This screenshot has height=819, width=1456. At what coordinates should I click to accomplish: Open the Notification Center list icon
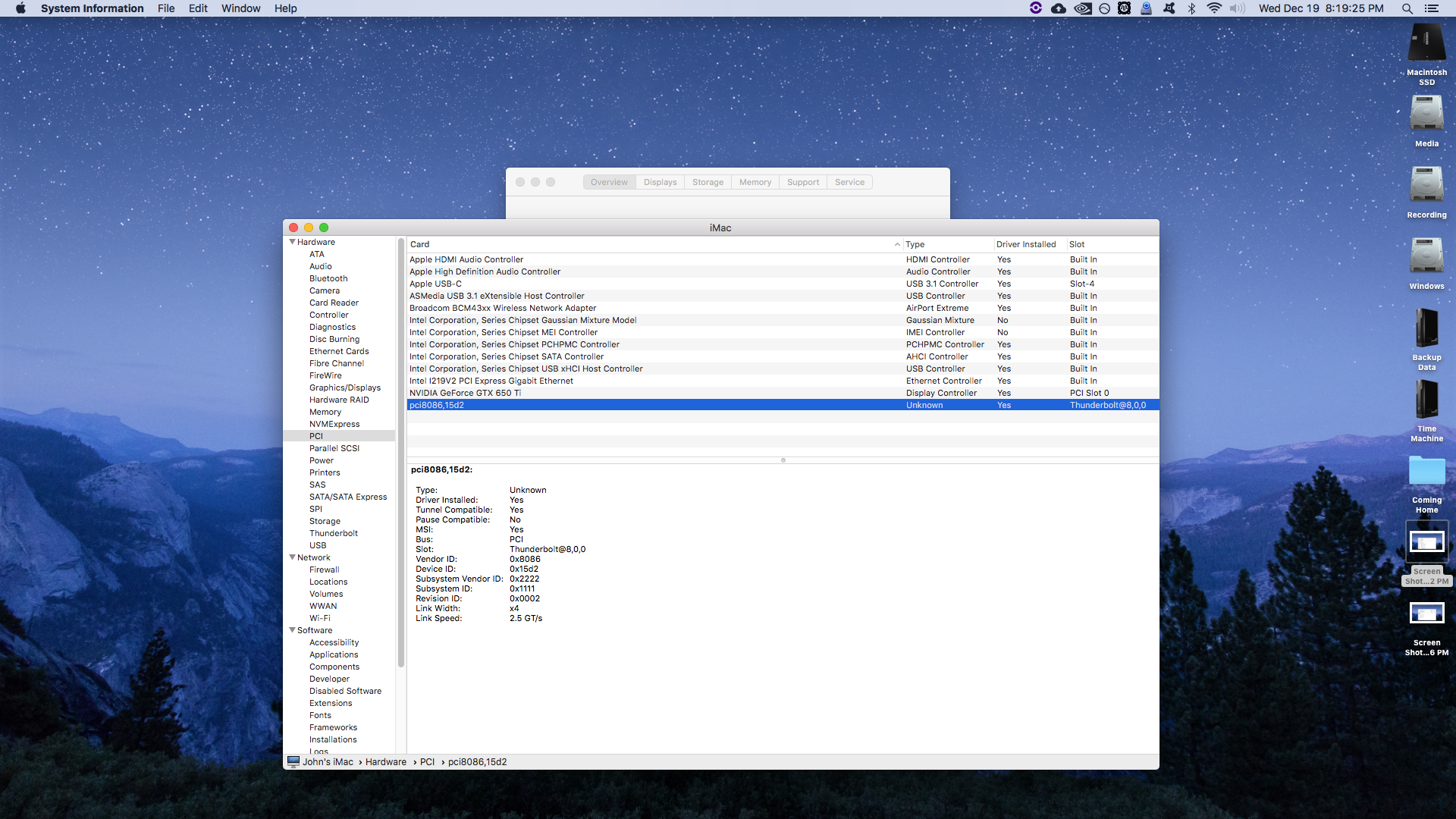coord(1431,8)
